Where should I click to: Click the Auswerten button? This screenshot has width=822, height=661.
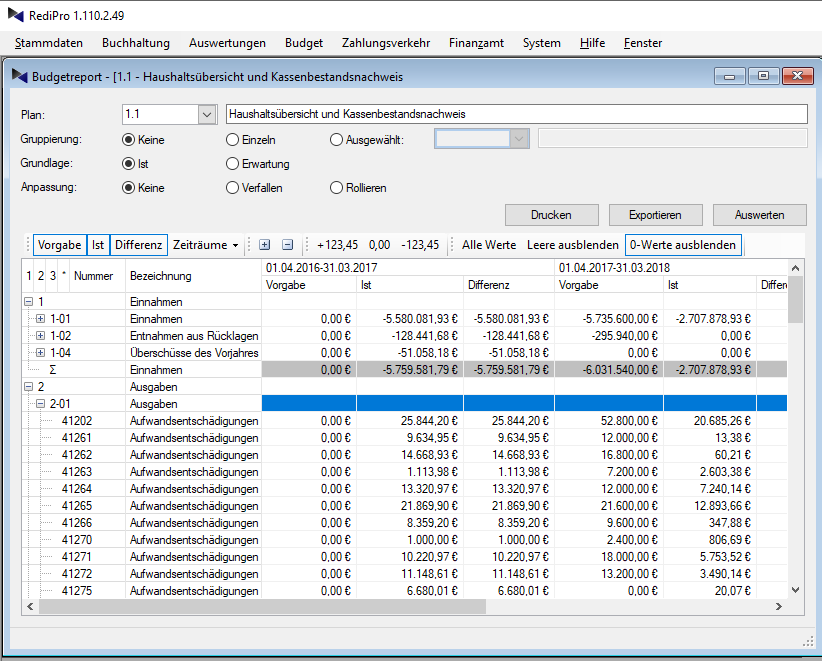tap(759, 215)
